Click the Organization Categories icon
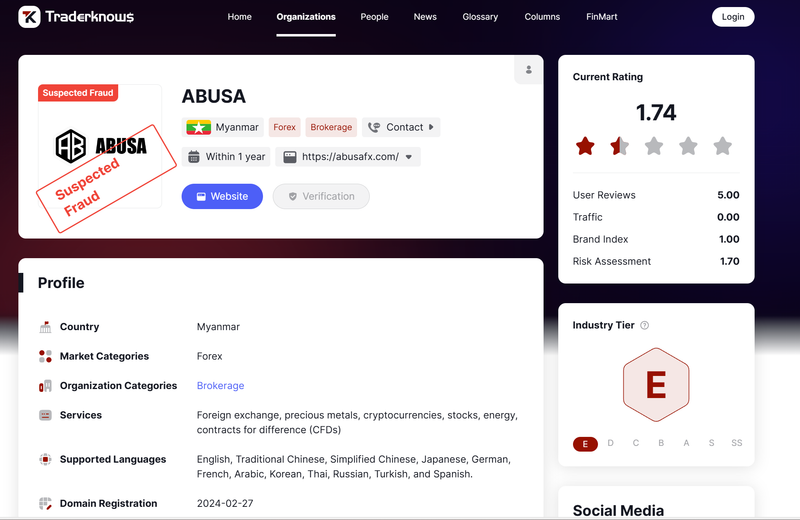The height and width of the screenshot is (520, 800). [x=45, y=386]
